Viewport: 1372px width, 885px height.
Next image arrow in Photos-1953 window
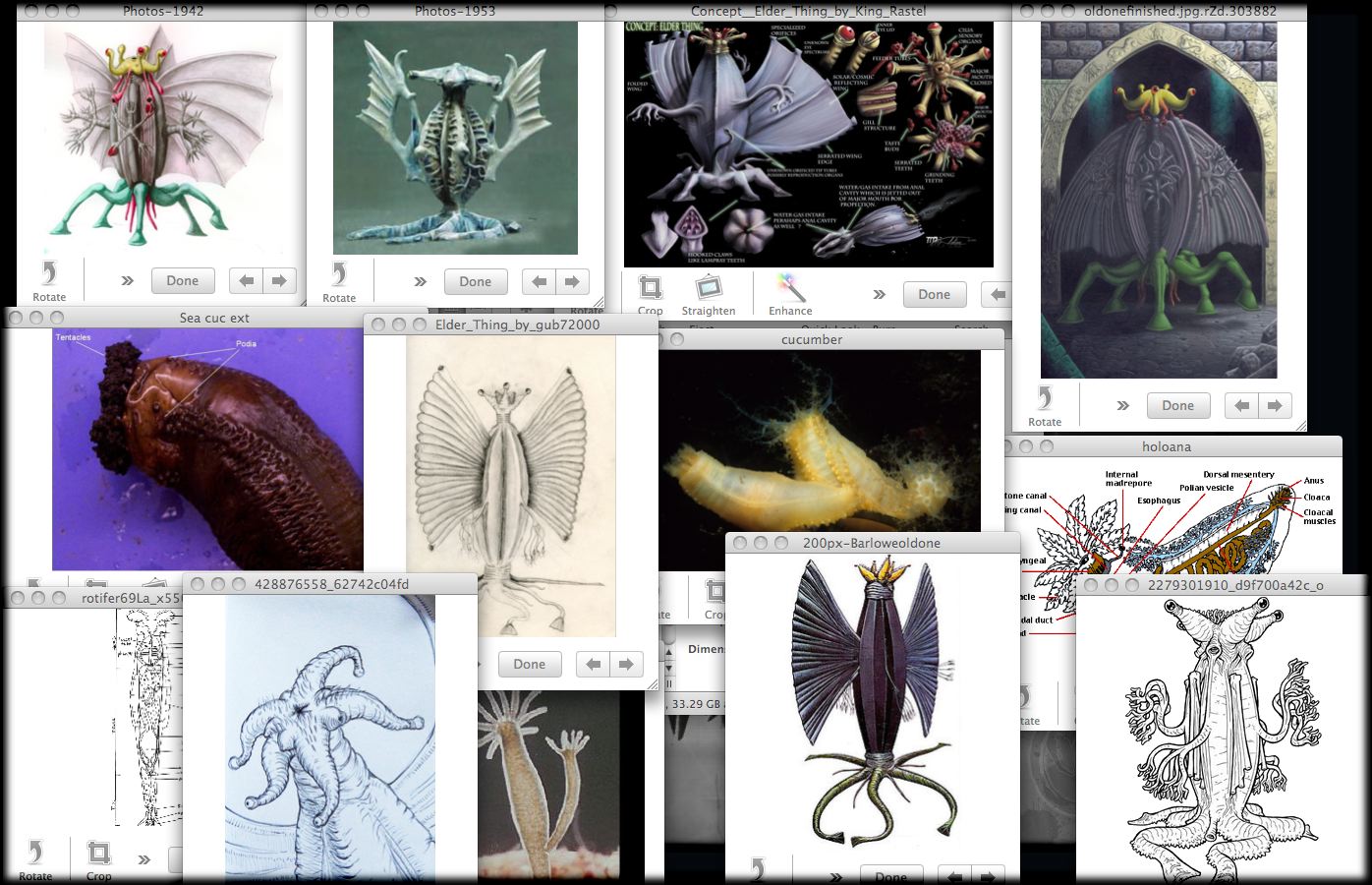pyautogui.click(x=572, y=281)
